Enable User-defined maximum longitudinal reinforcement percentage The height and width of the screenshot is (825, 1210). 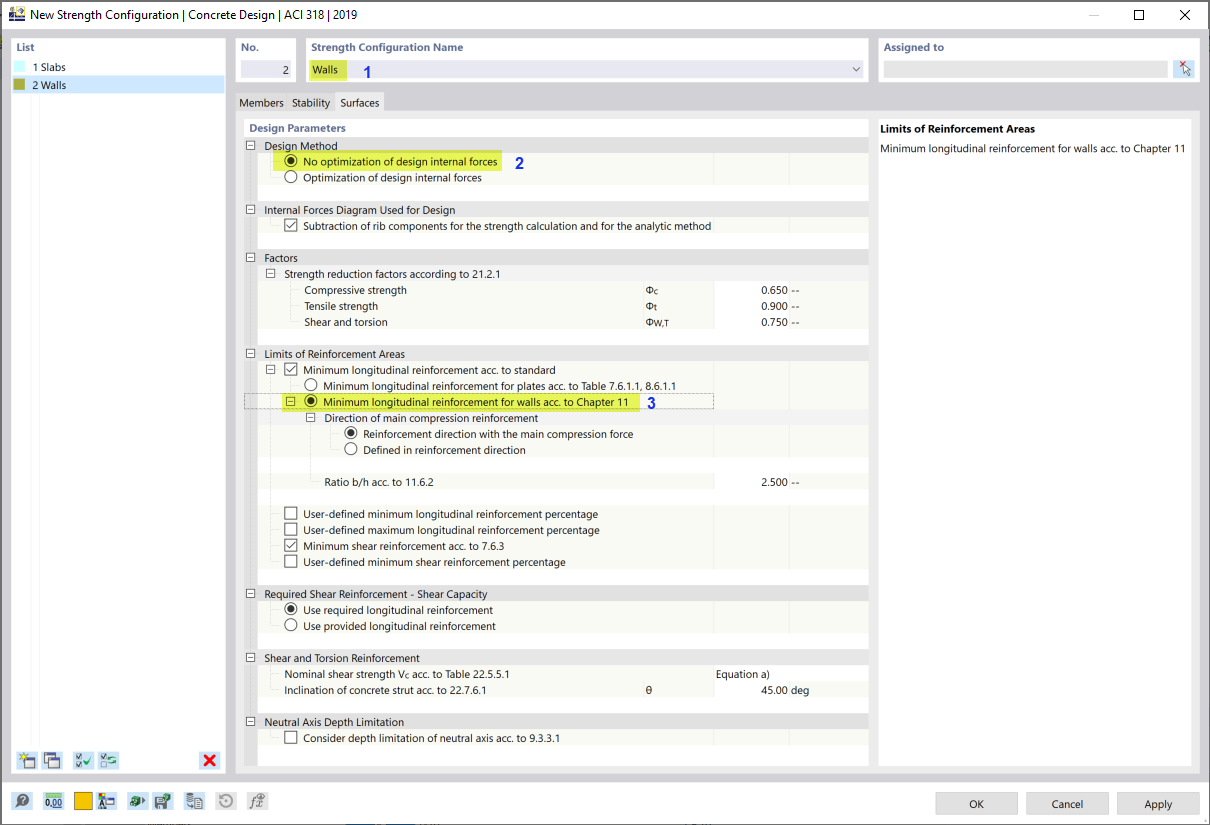point(291,529)
